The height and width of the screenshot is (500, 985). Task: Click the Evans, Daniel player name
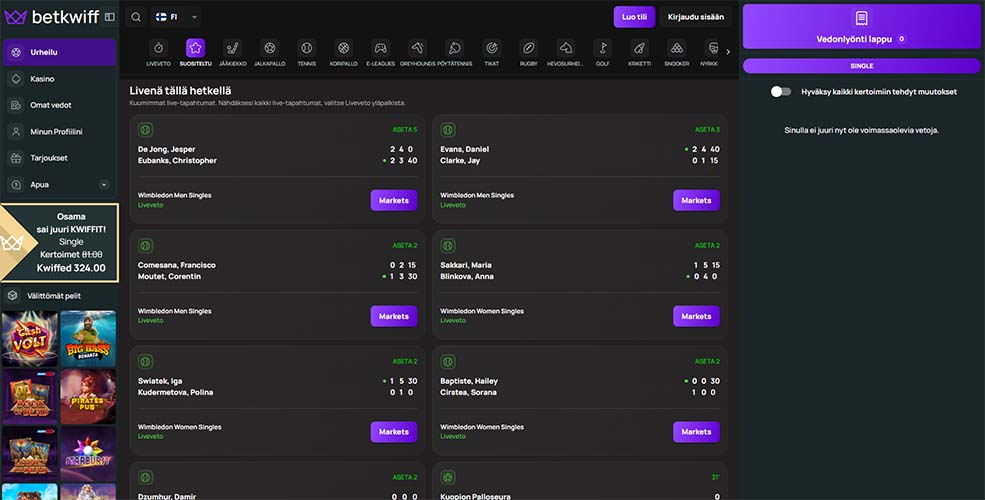464,149
